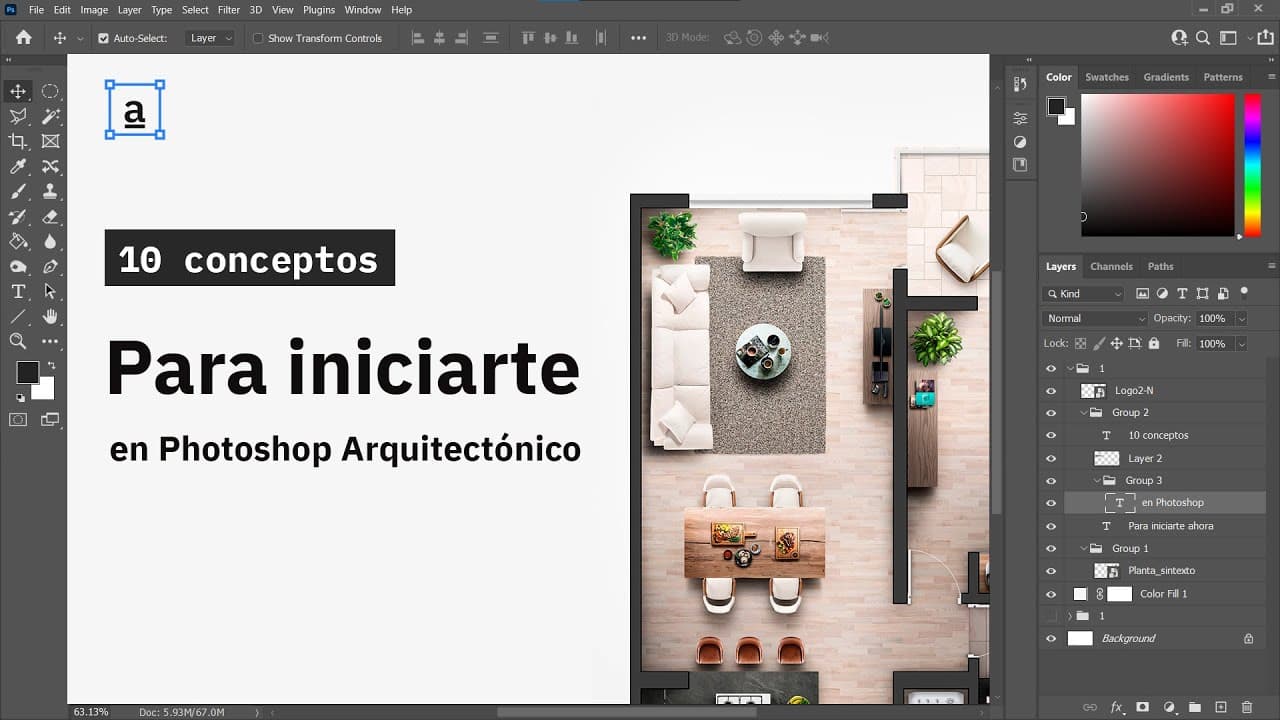Create new adjustment layer icon
This screenshot has height=720, width=1280.
[1169, 707]
